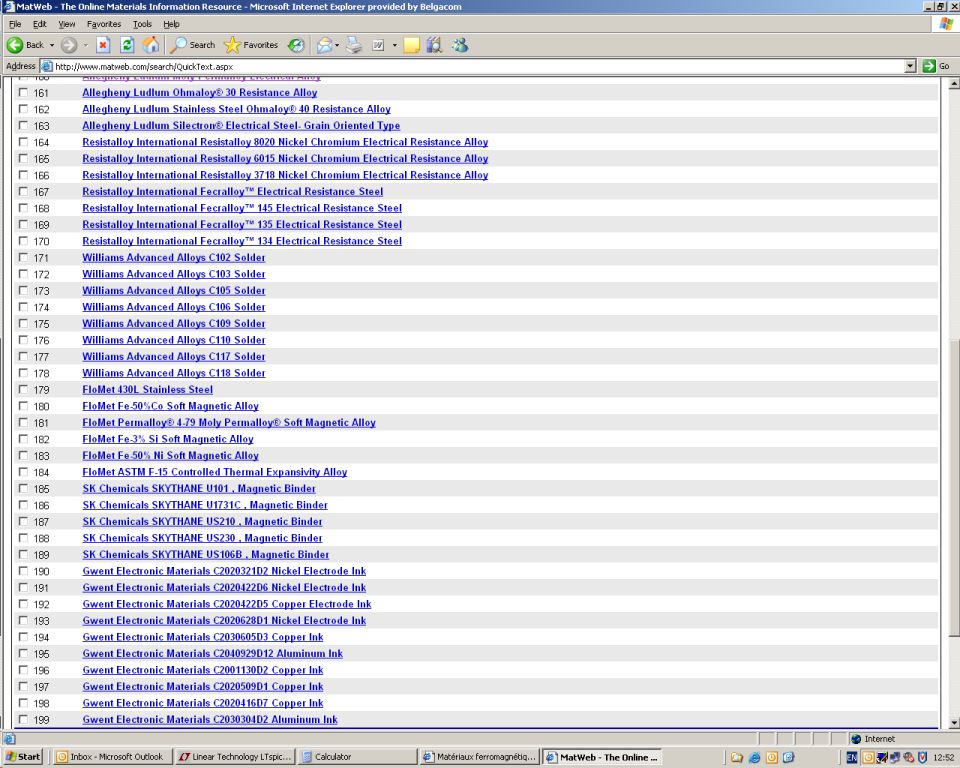
Task: Go to the Home page icon
Action: click(x=151, y=45)
